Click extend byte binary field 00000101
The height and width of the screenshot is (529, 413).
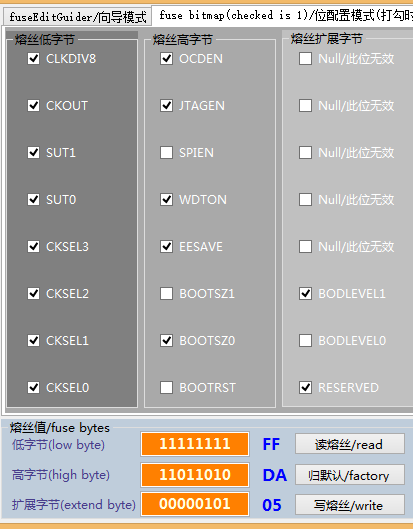click(195, 504)
